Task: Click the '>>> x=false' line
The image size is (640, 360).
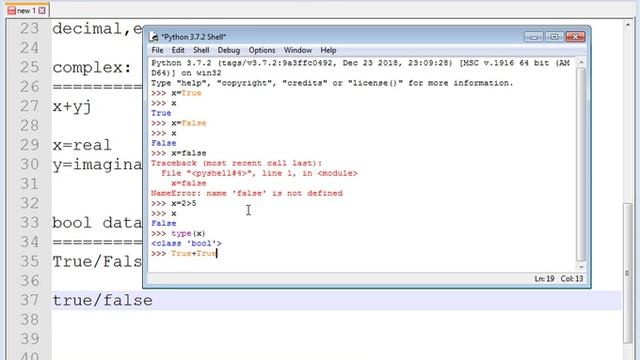Action: (x=179, y=153)
